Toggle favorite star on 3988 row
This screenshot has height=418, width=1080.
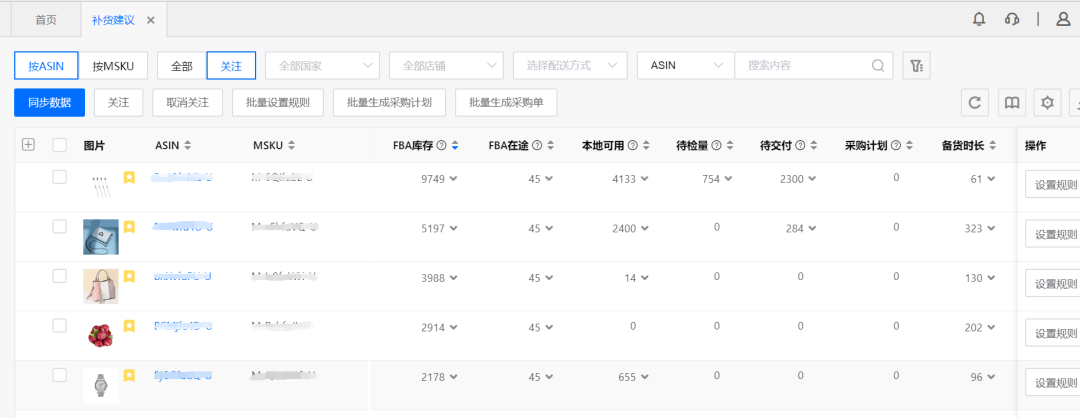[x=129, y=276]
